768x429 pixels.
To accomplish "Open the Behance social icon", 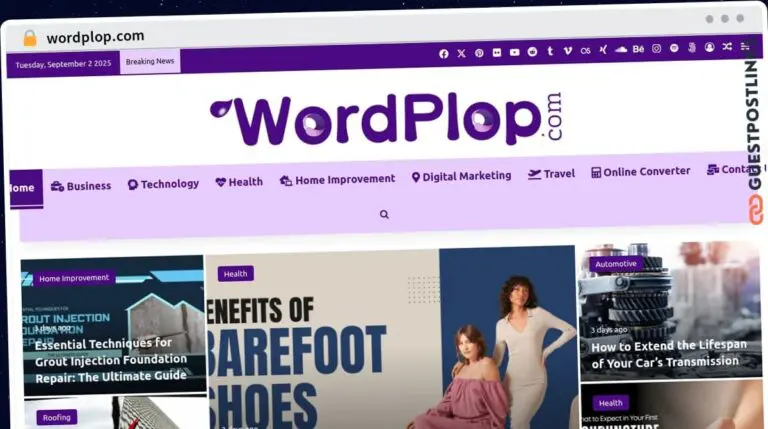I will 638,49.
